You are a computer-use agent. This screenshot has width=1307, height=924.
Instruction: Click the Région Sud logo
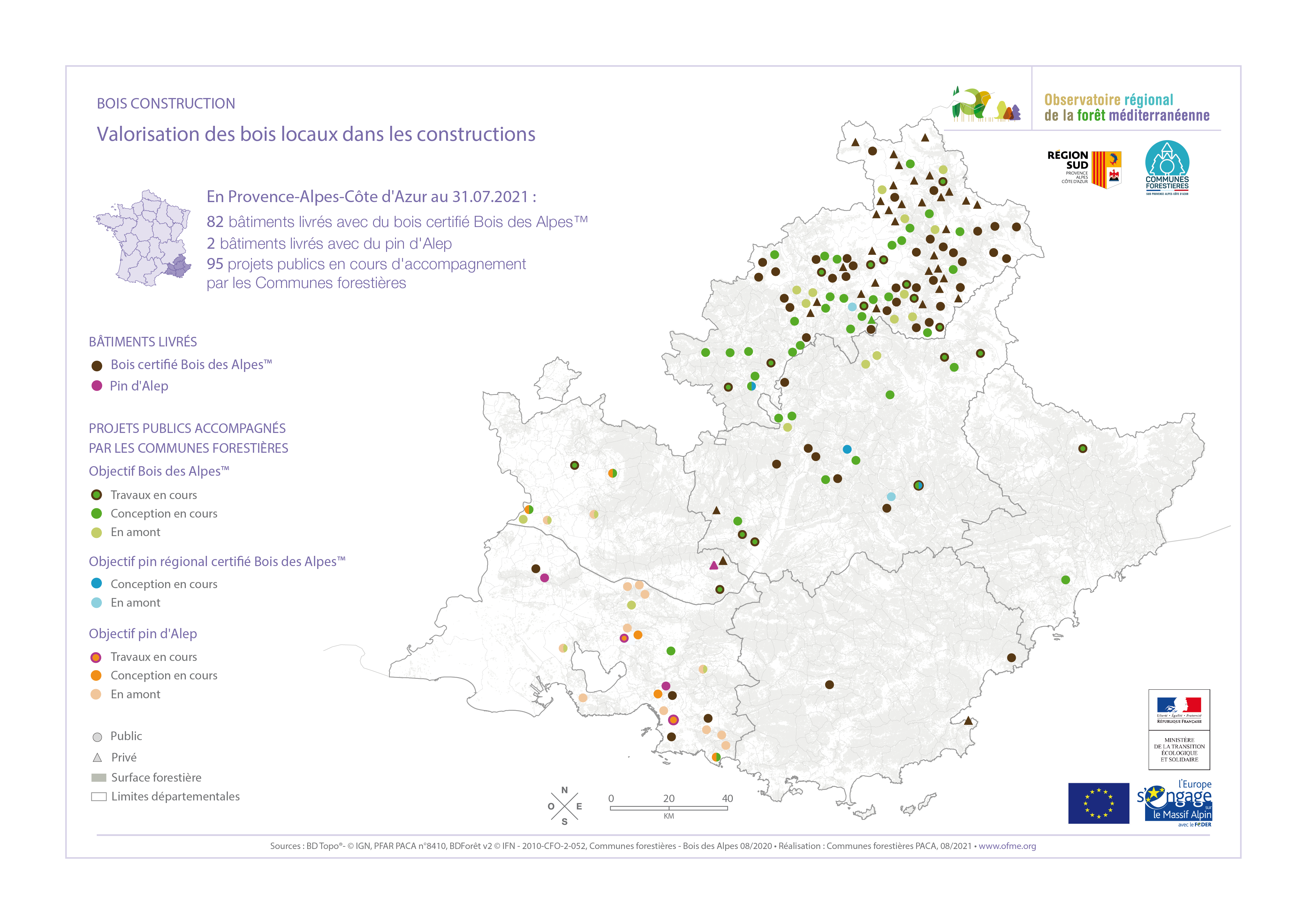[x=1084, y=169]
